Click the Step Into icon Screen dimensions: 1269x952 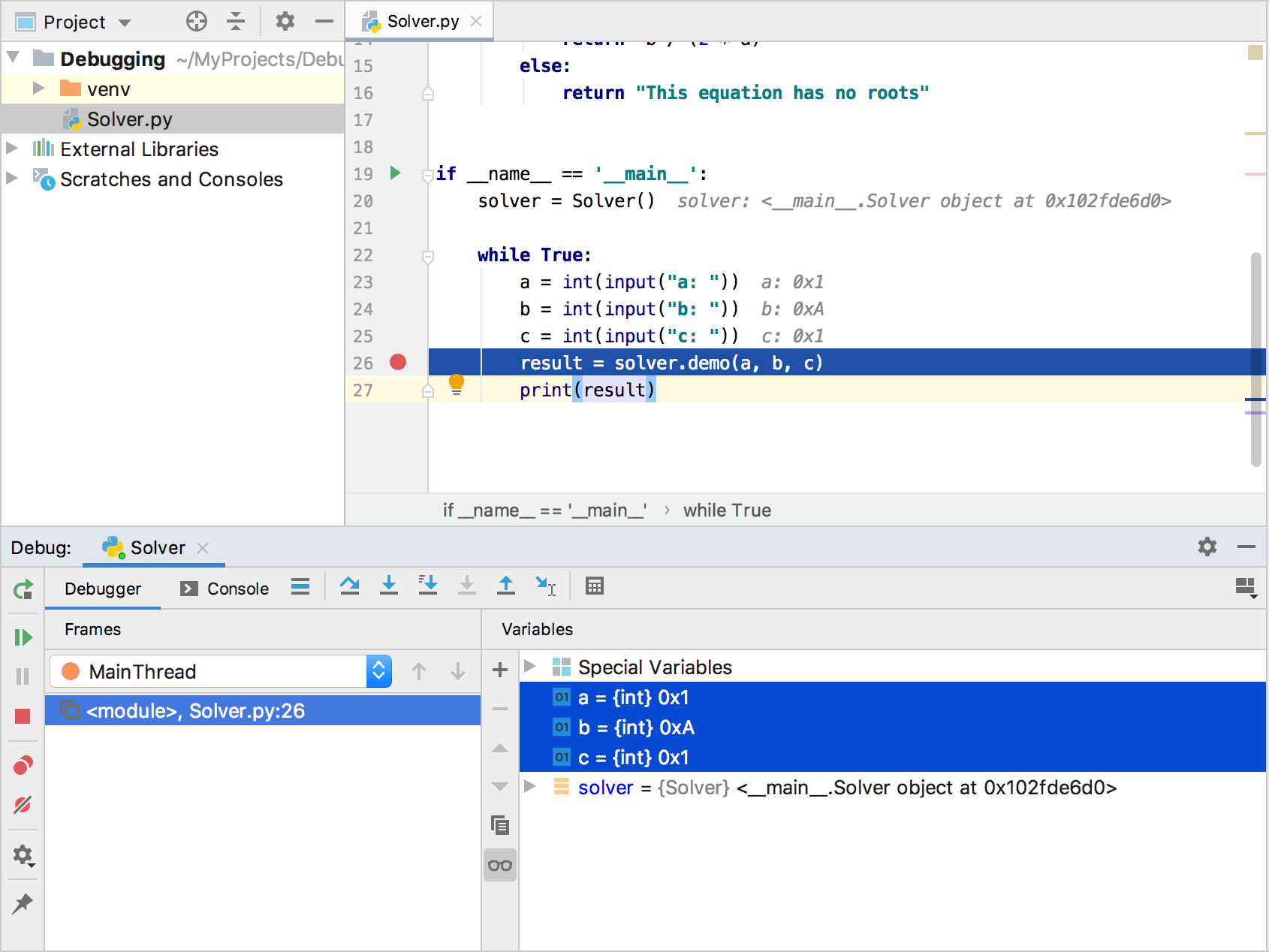(x=388, y=586)
